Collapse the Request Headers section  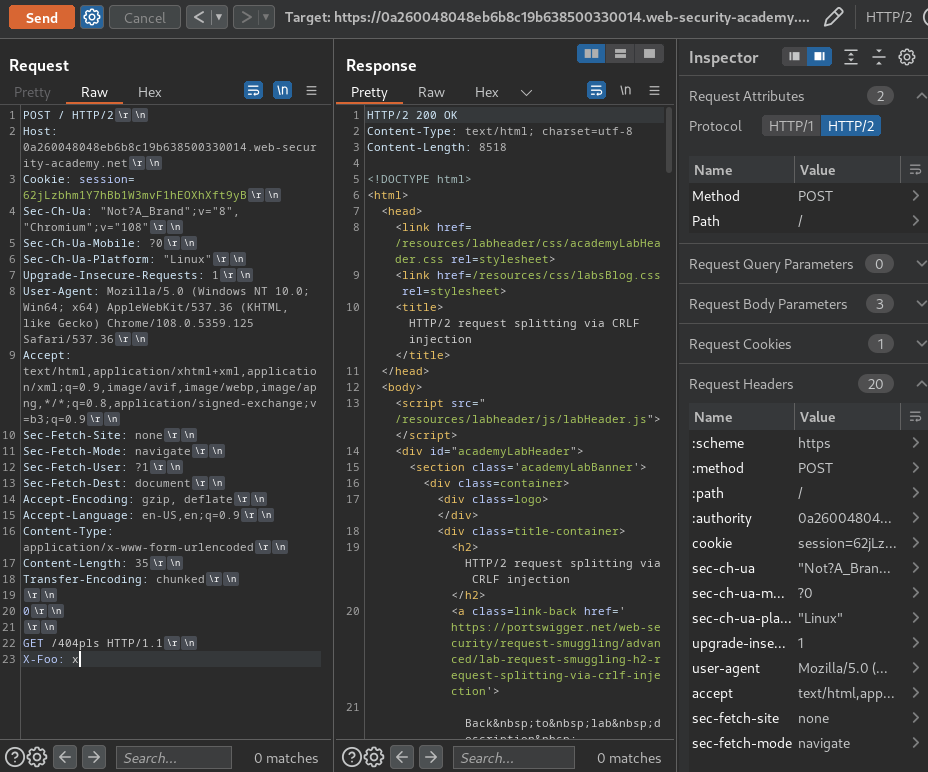pos(920,384)
